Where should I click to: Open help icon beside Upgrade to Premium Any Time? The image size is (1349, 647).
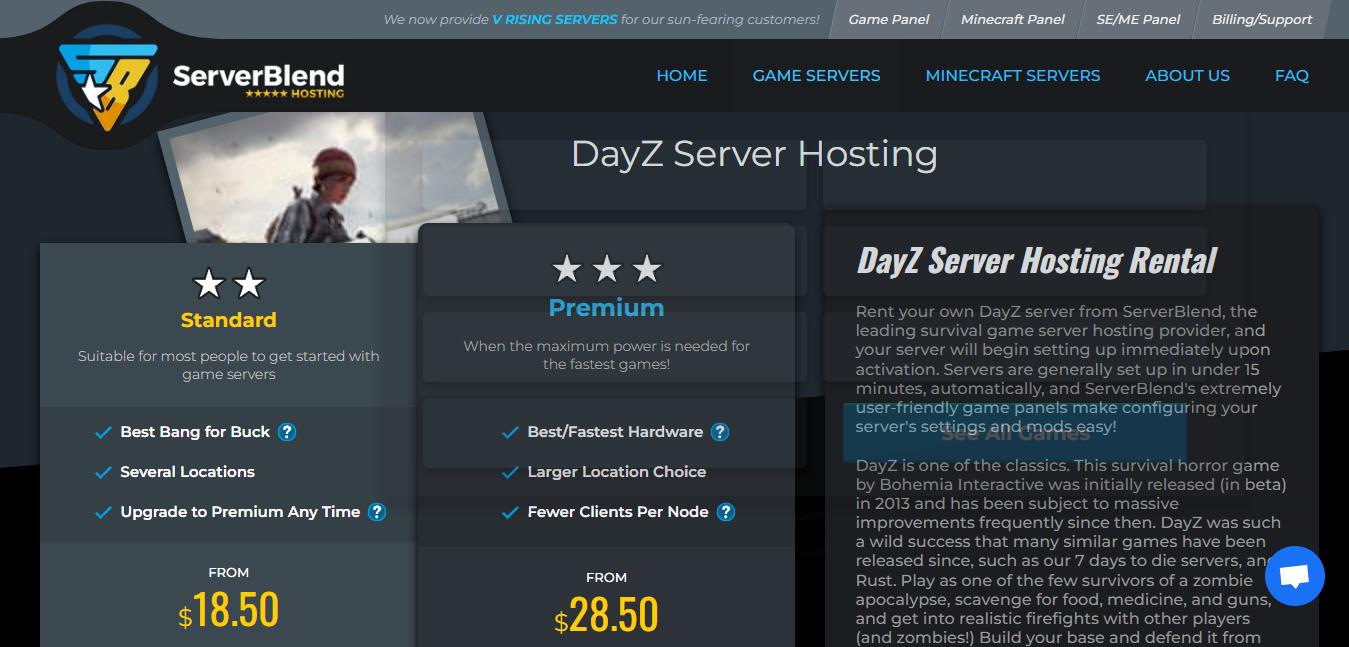pos(377,512)
